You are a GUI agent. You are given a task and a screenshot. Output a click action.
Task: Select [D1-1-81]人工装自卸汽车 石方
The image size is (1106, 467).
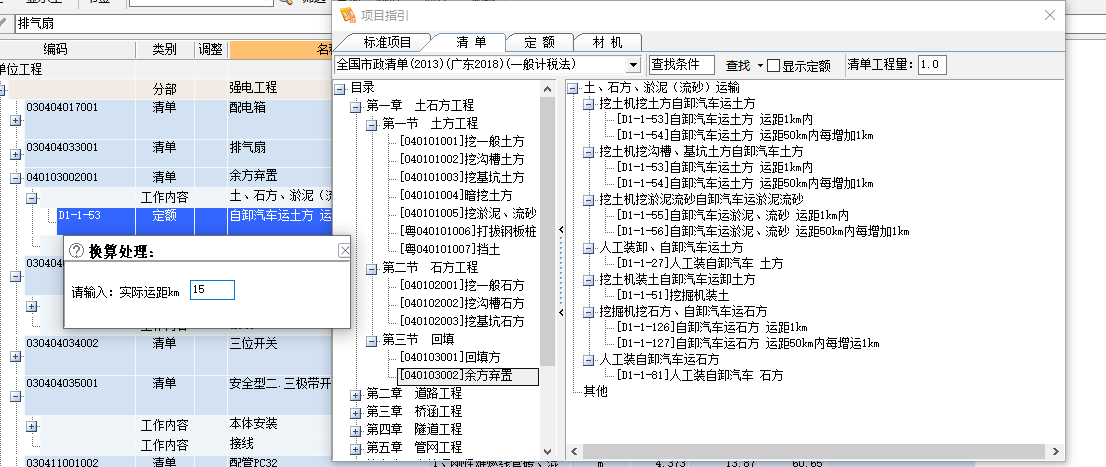coord(699,375)
